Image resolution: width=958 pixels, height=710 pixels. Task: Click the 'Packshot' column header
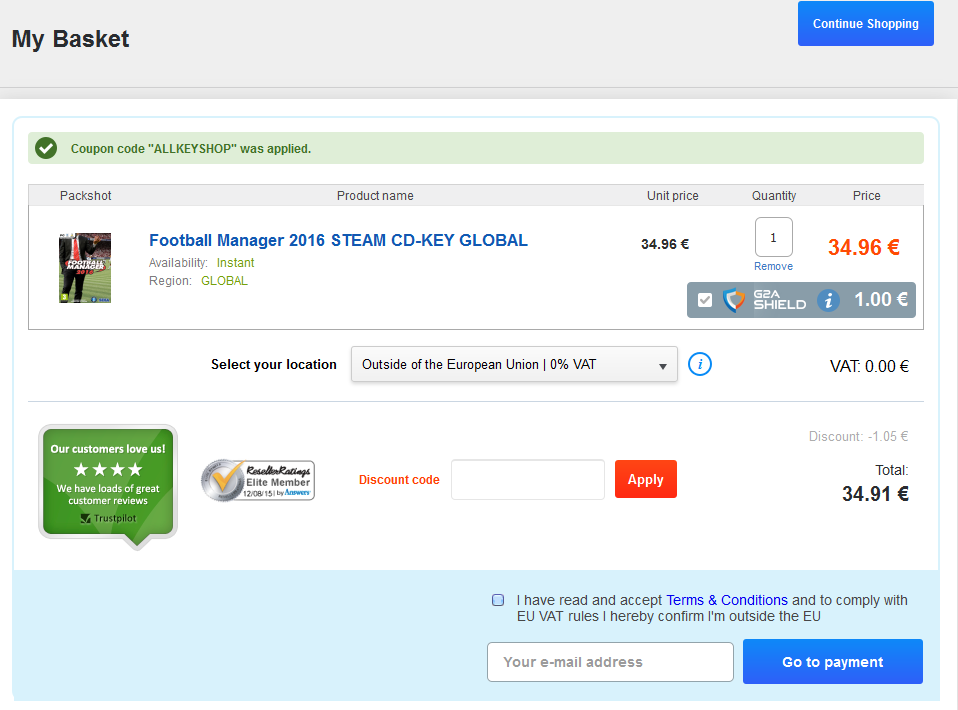(x=86, y=196)
